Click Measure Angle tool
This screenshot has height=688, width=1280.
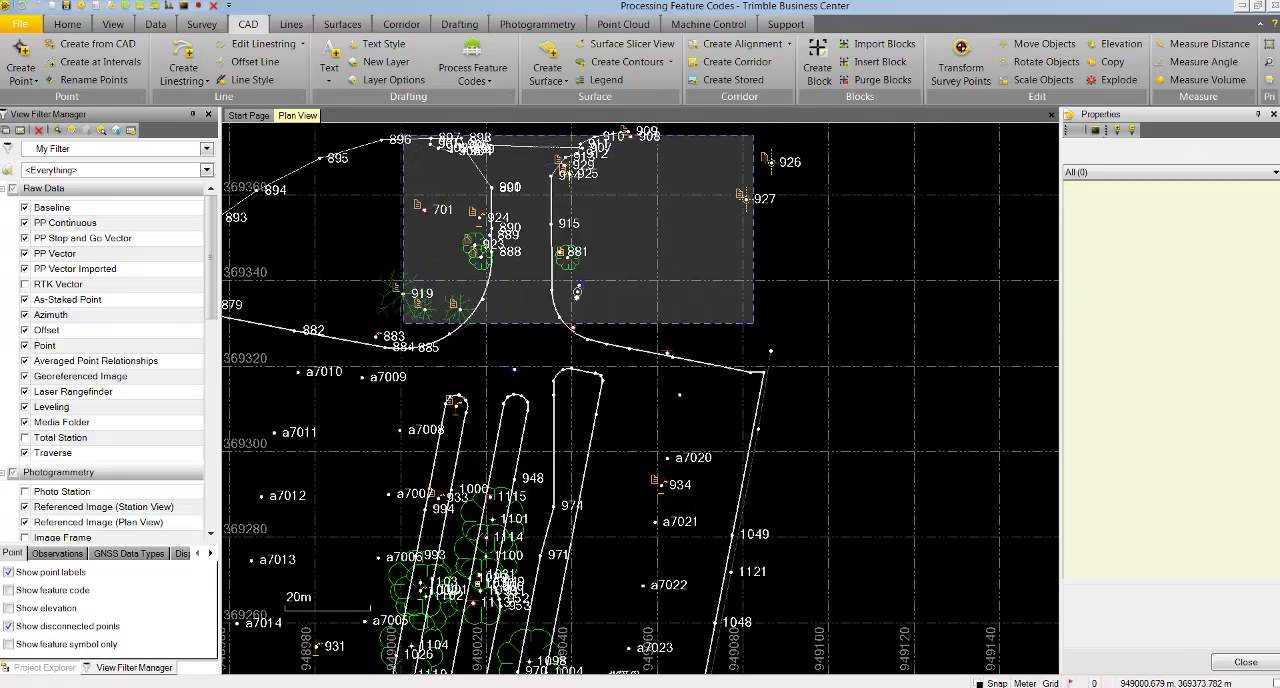(1196, 62)
